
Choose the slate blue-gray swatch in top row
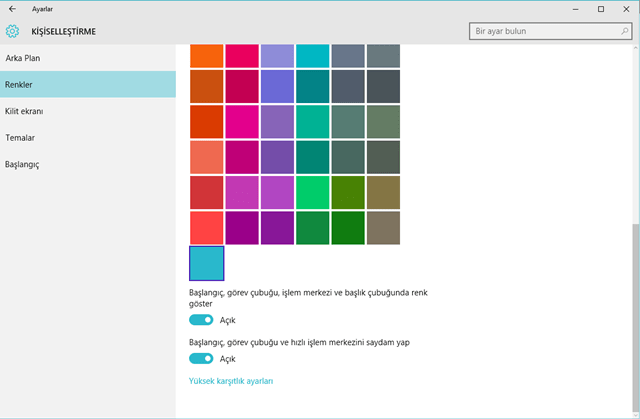pos(348,56)
